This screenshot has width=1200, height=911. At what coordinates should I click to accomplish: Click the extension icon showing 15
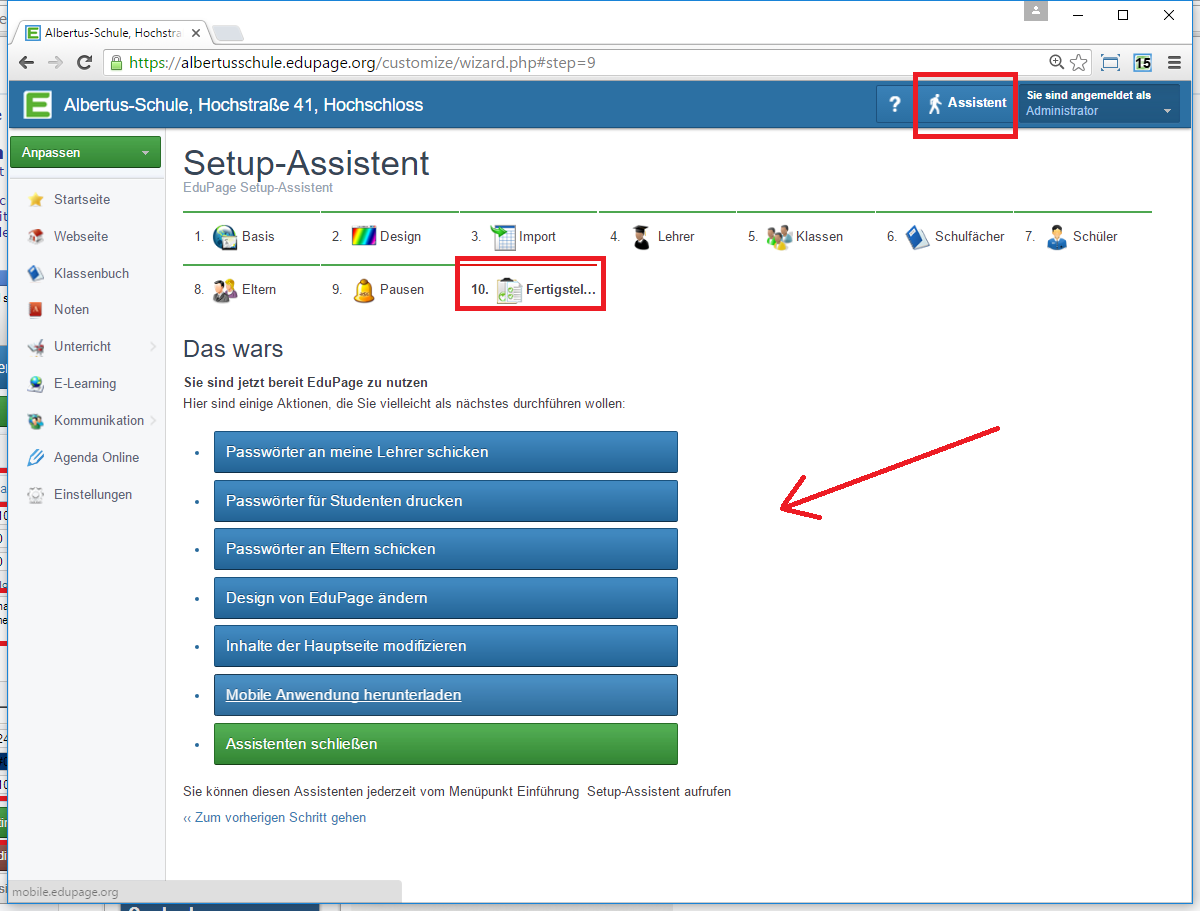click(x=1142, y=62)
